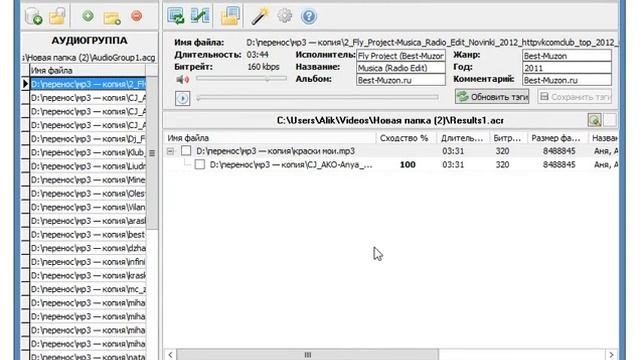Click the similarity value 100
This screenshot has width=640, height=360.
point(407,164)
